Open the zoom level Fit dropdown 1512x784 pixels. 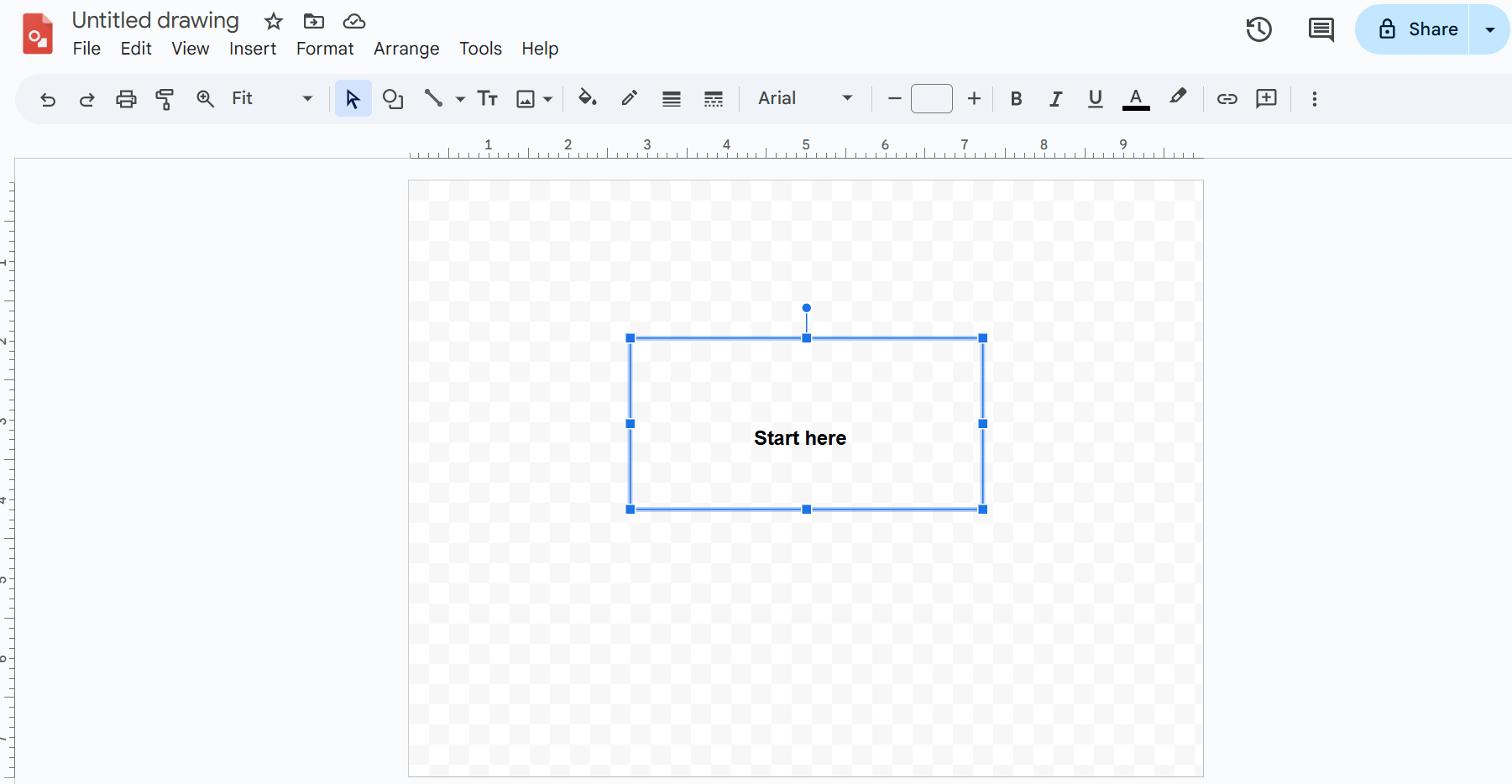[272, 98]
